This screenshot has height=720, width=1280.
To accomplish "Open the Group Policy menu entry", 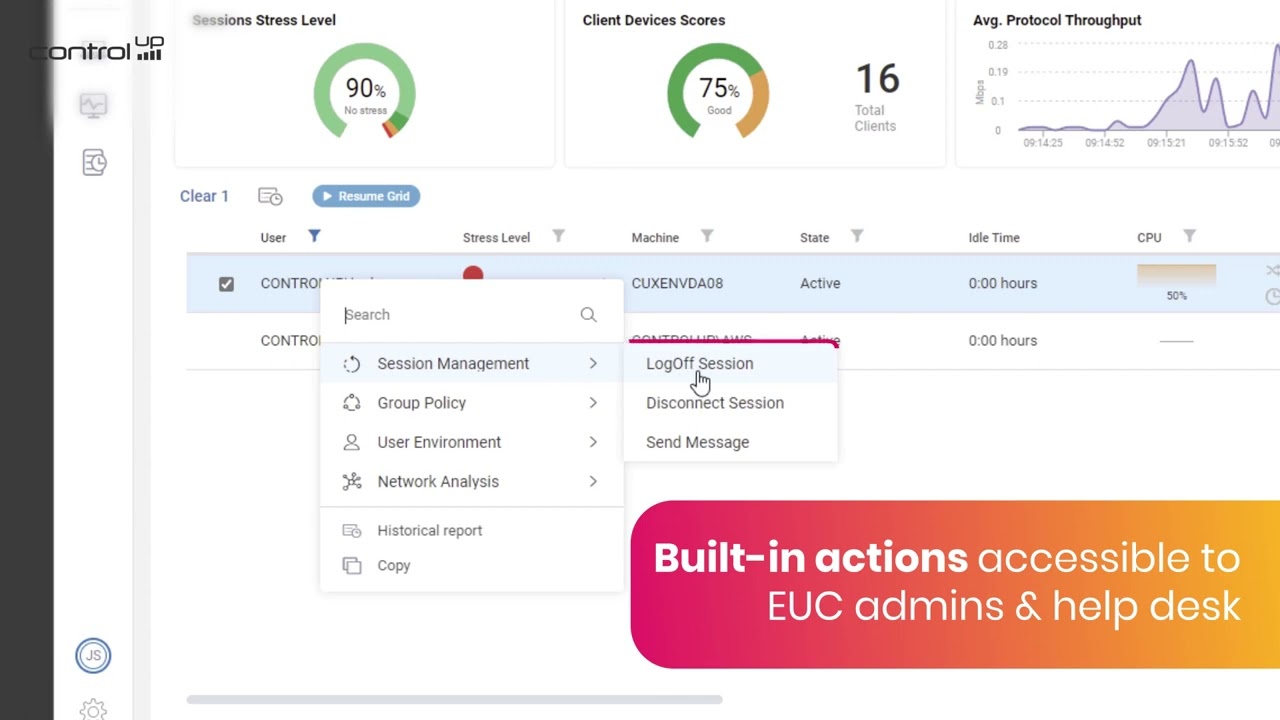I will click(x=471, y=403).
